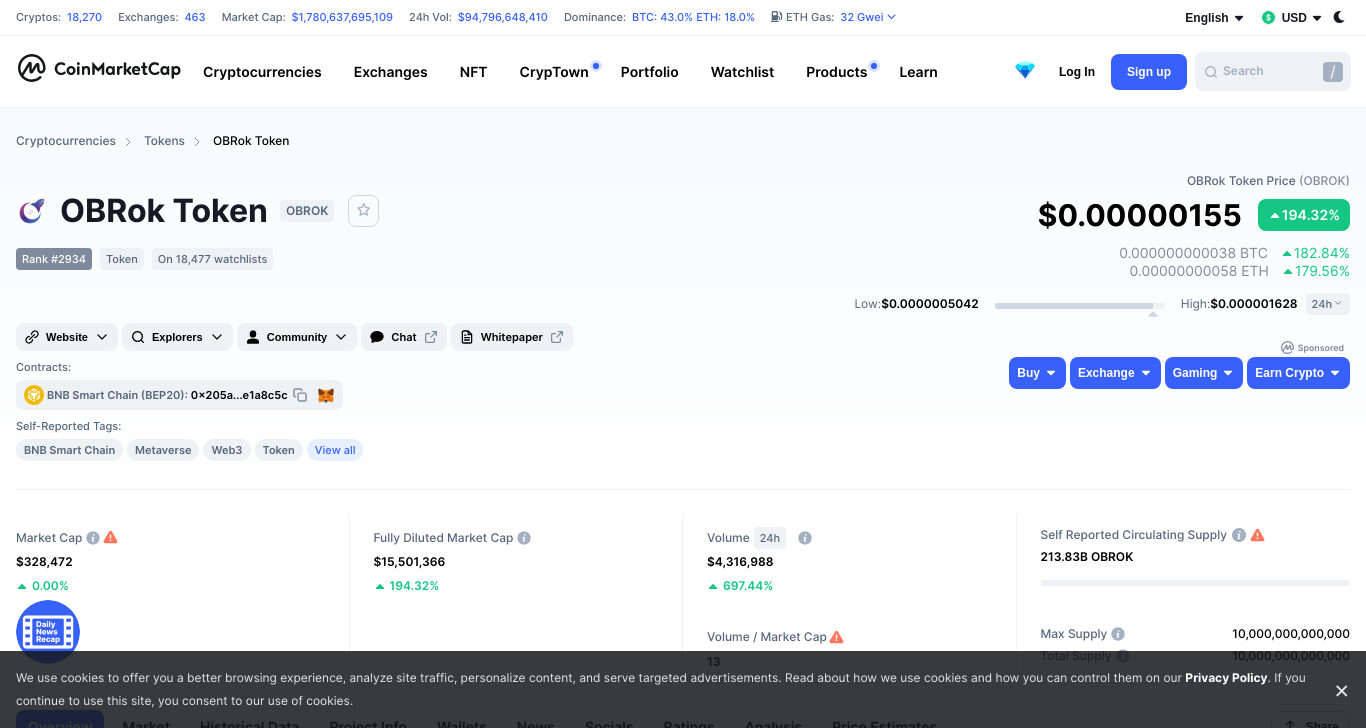Click Tokens breadcrumb link
The height and width of the screenshot is (728, 1366).
click(164, 141)
